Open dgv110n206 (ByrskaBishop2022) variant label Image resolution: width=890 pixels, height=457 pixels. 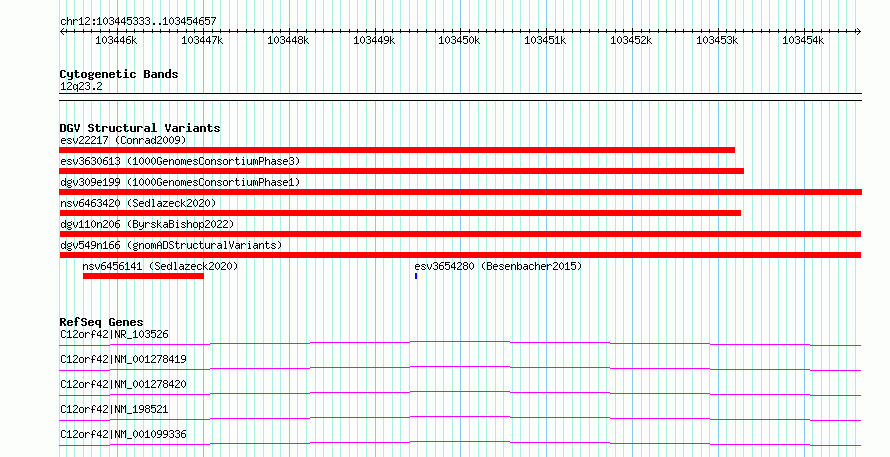(x=147, y=224)
